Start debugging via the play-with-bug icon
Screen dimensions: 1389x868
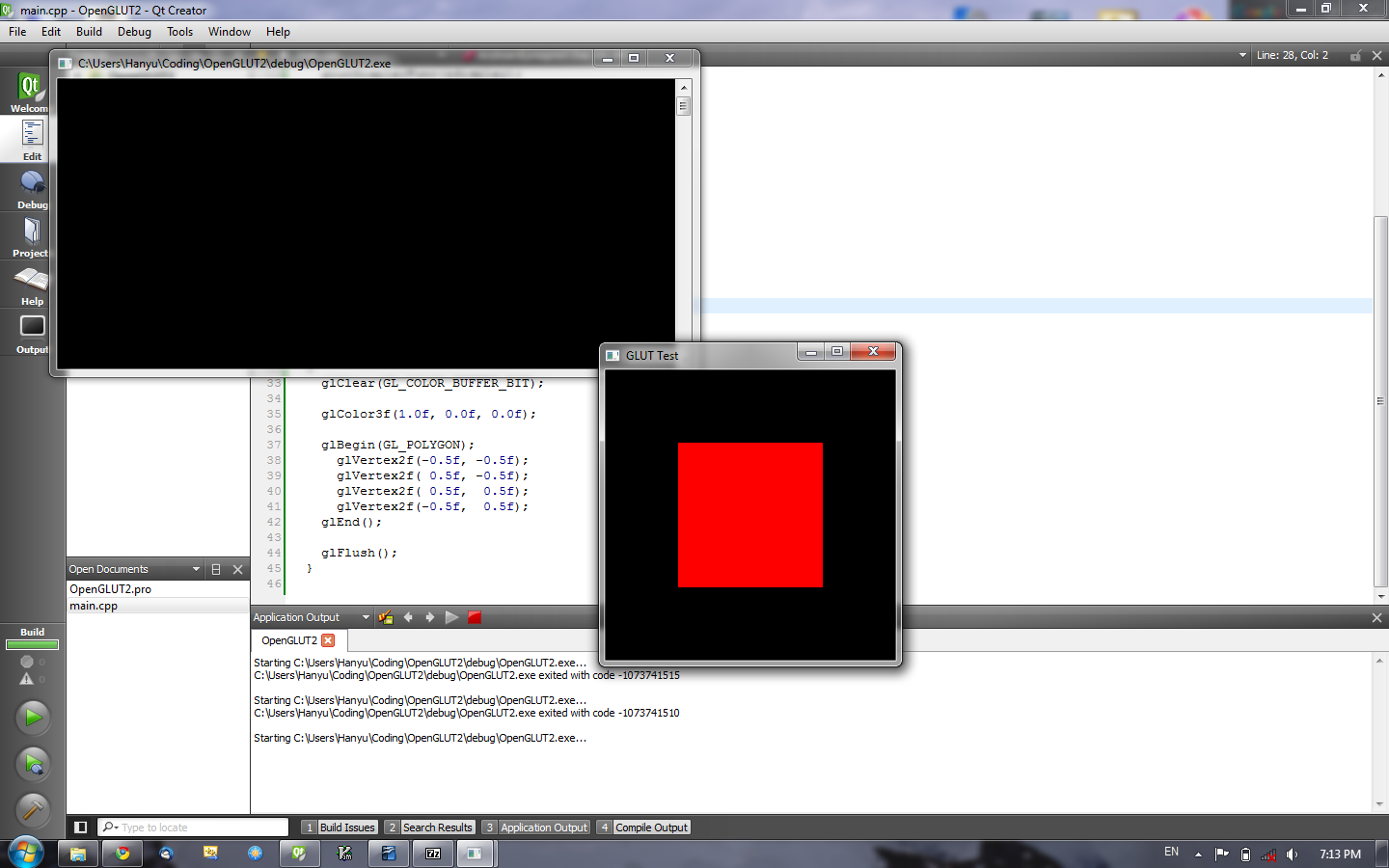tap(32, 764)
